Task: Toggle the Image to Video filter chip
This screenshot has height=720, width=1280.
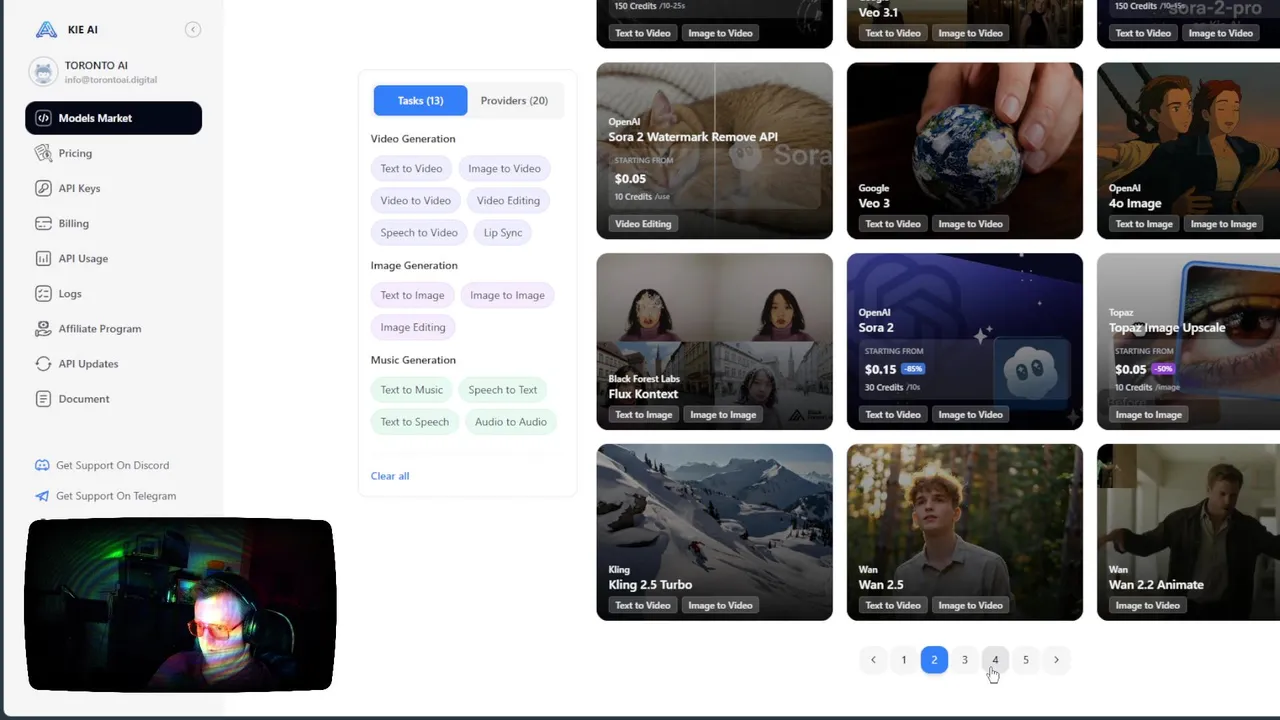Action: click(x=504, y=168)
